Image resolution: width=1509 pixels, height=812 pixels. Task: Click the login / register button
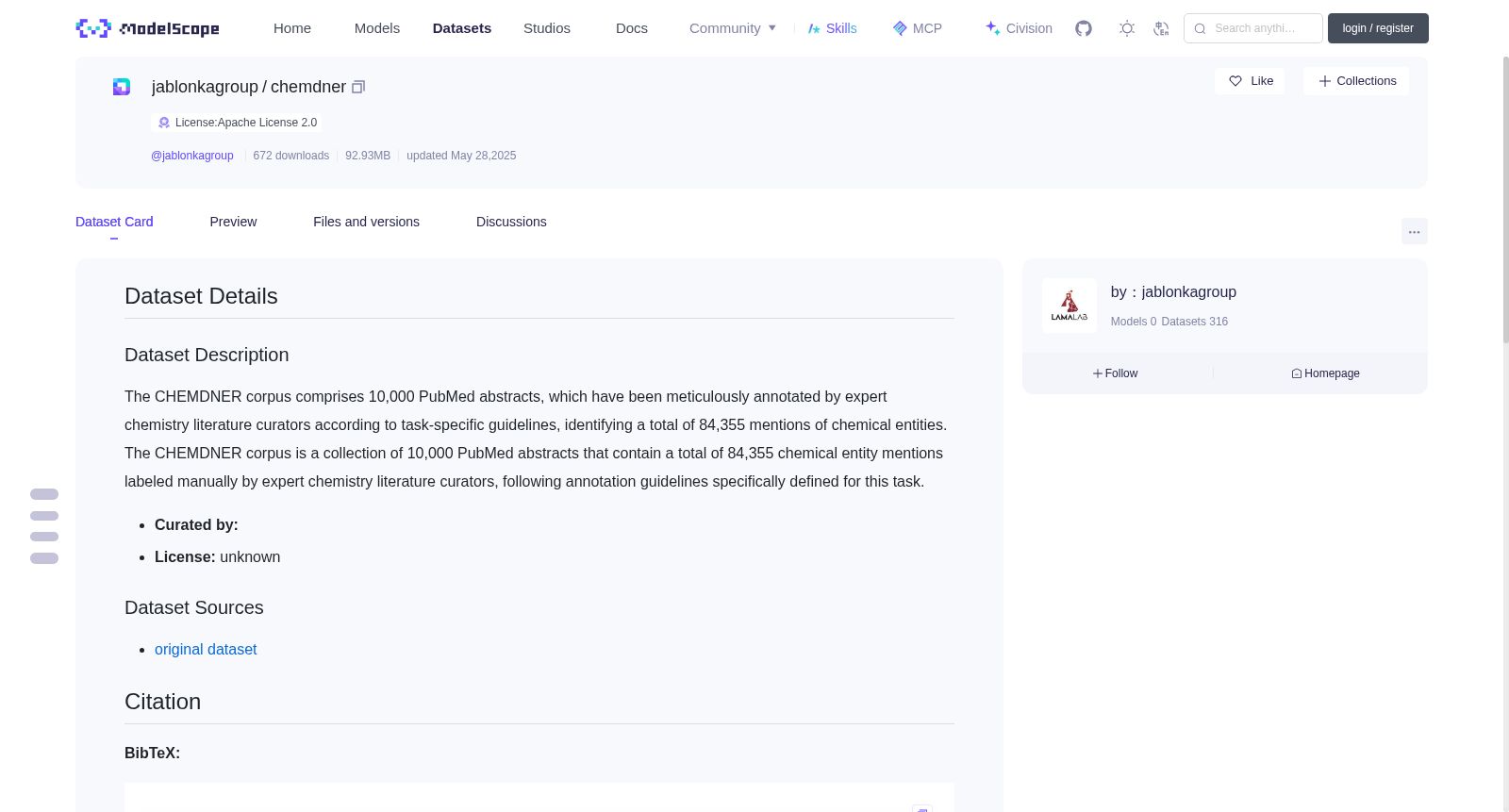pos(1378,28)
